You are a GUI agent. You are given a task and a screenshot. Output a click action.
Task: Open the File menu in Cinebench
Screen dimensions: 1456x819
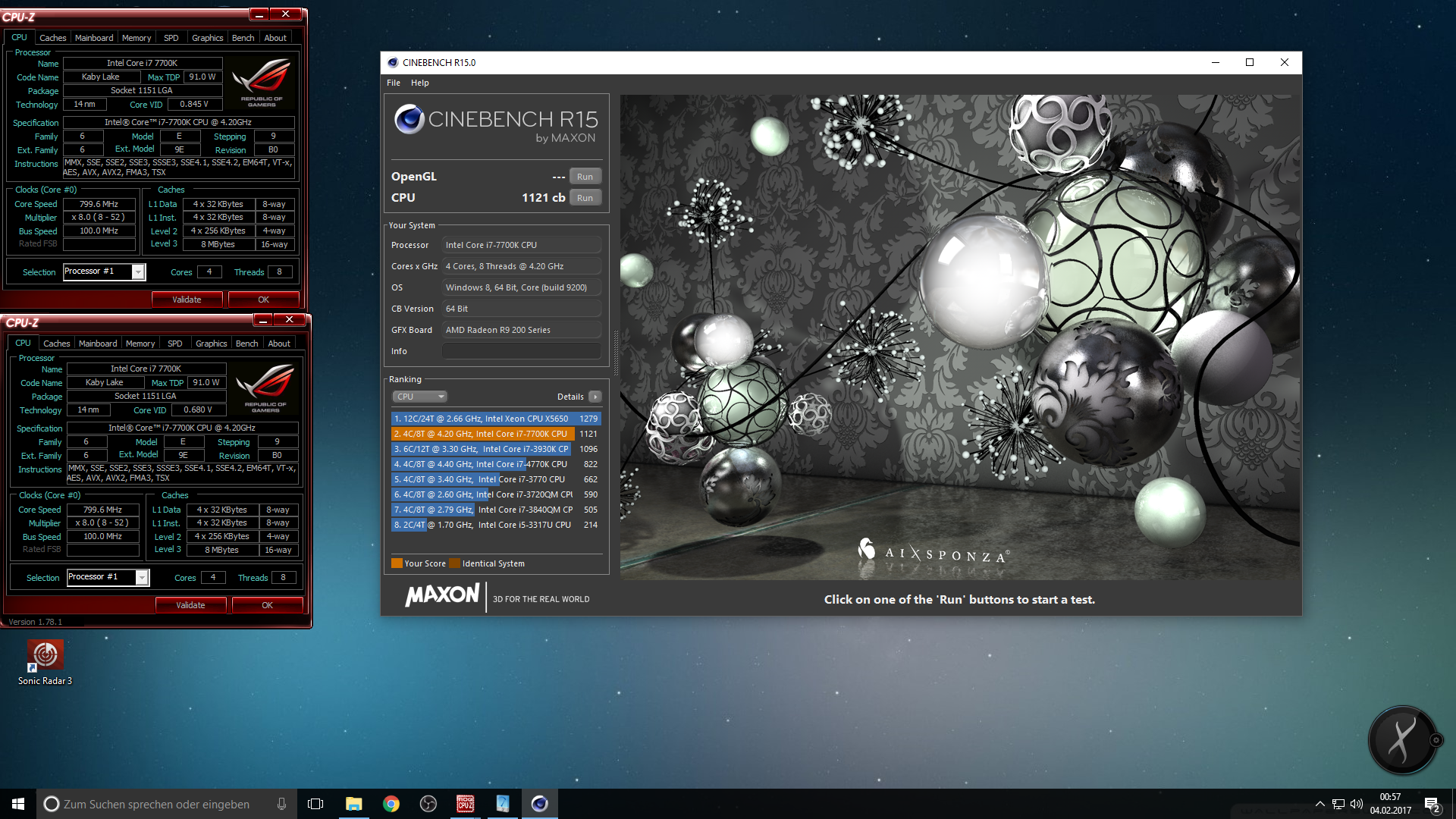[x=394, y=83]
